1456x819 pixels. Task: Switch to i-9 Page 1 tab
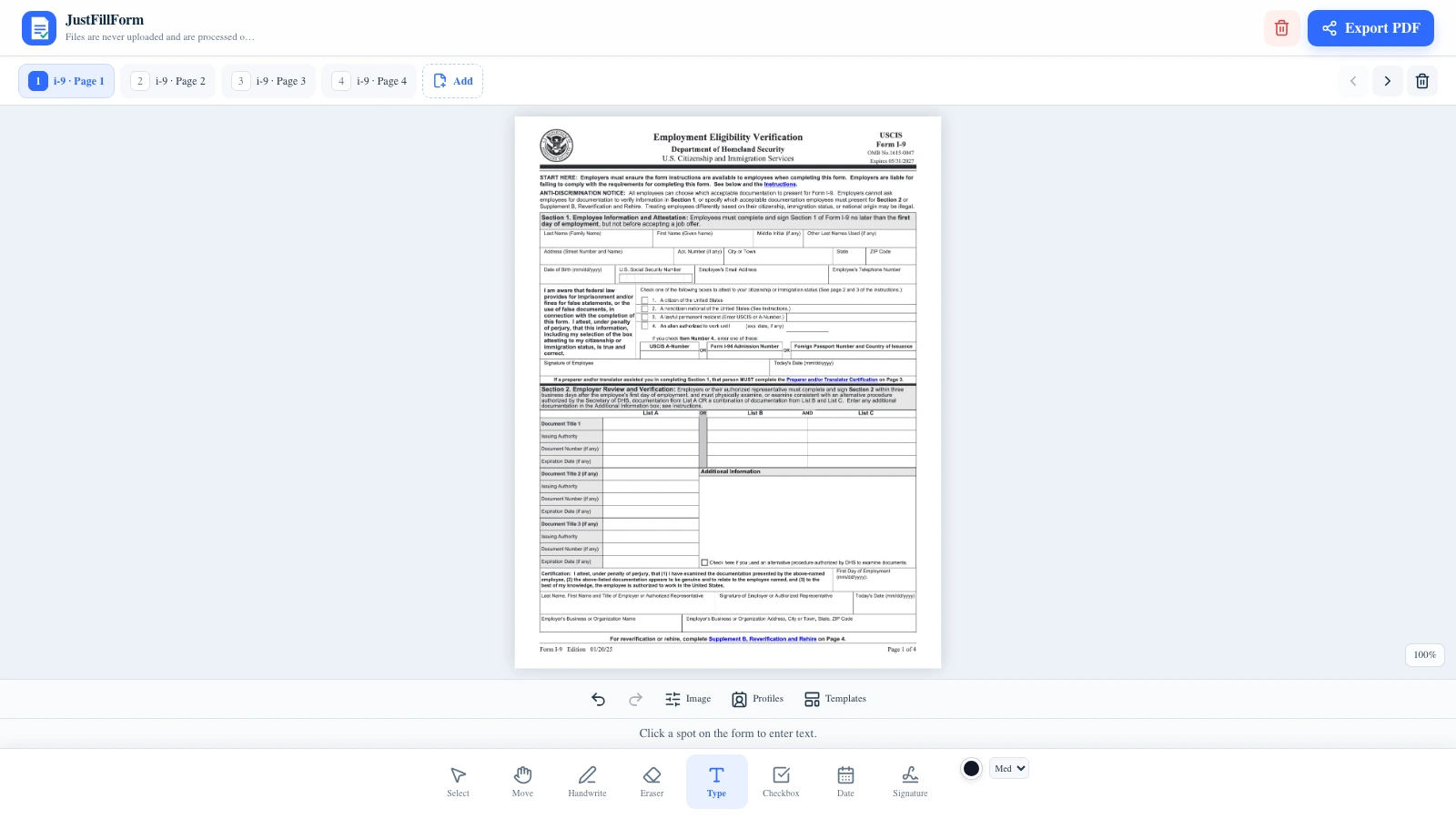[66, 81]
